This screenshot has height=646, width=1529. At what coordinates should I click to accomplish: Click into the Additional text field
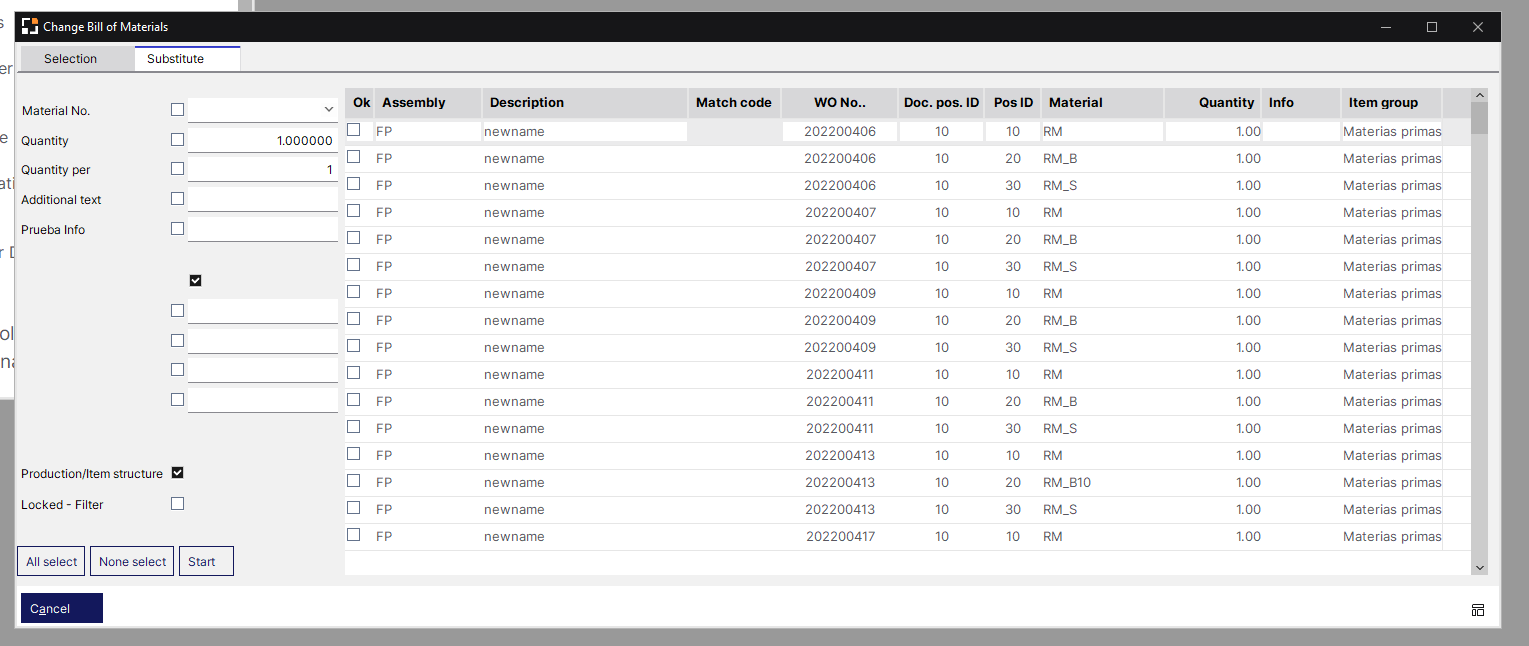point(263,200)
